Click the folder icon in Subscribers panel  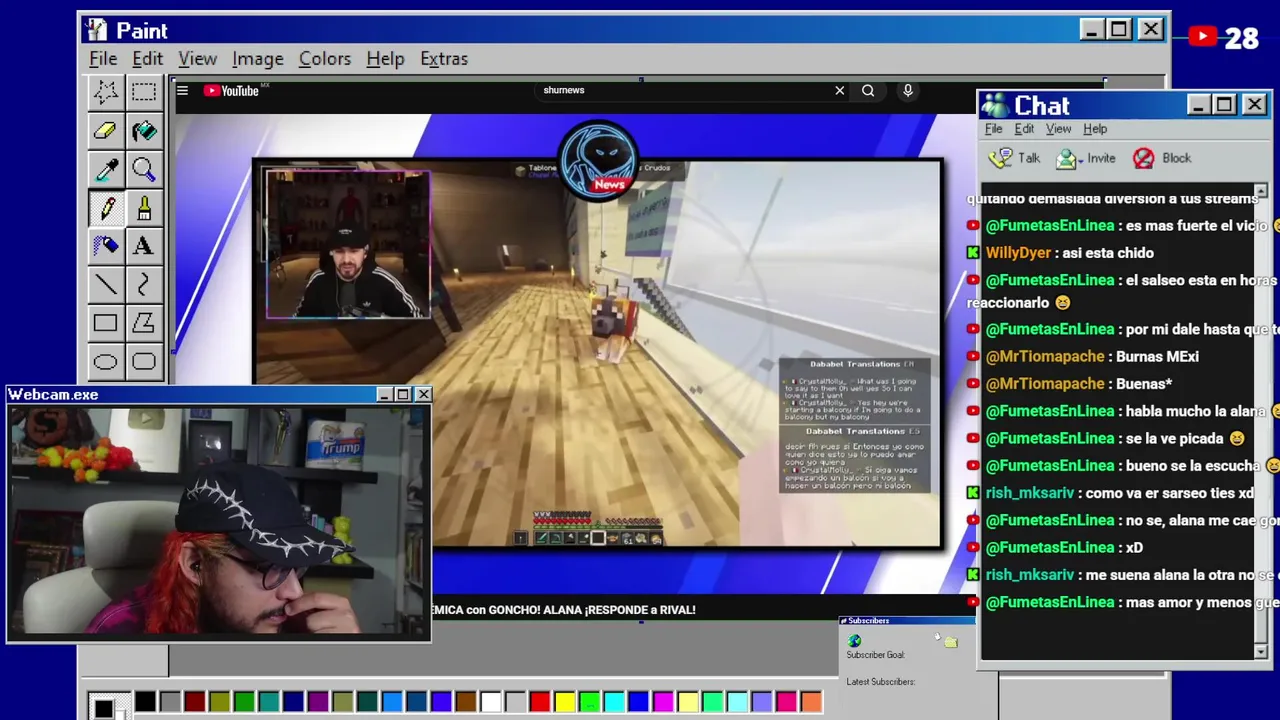click(x=950, y=642)
